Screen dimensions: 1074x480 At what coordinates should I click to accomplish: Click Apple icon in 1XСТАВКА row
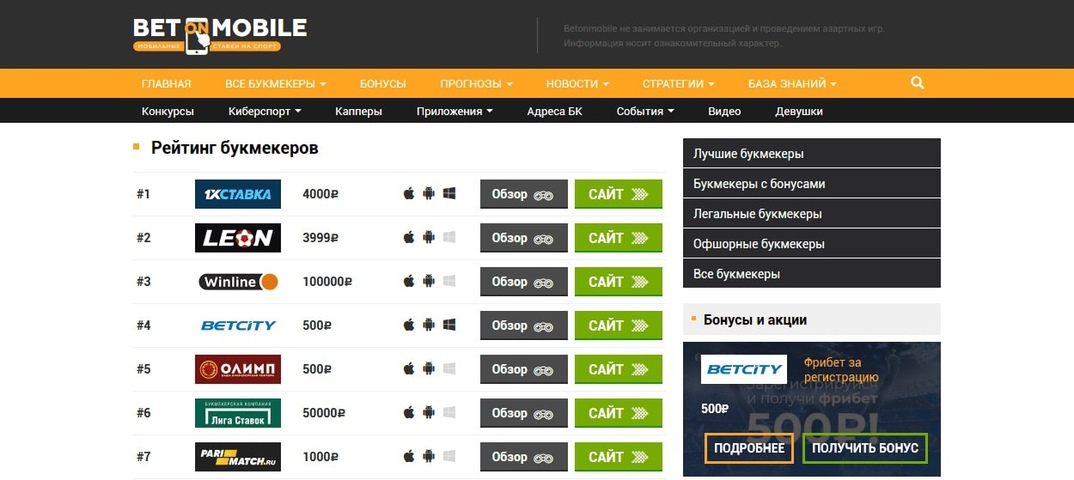(x=409, y=194)
